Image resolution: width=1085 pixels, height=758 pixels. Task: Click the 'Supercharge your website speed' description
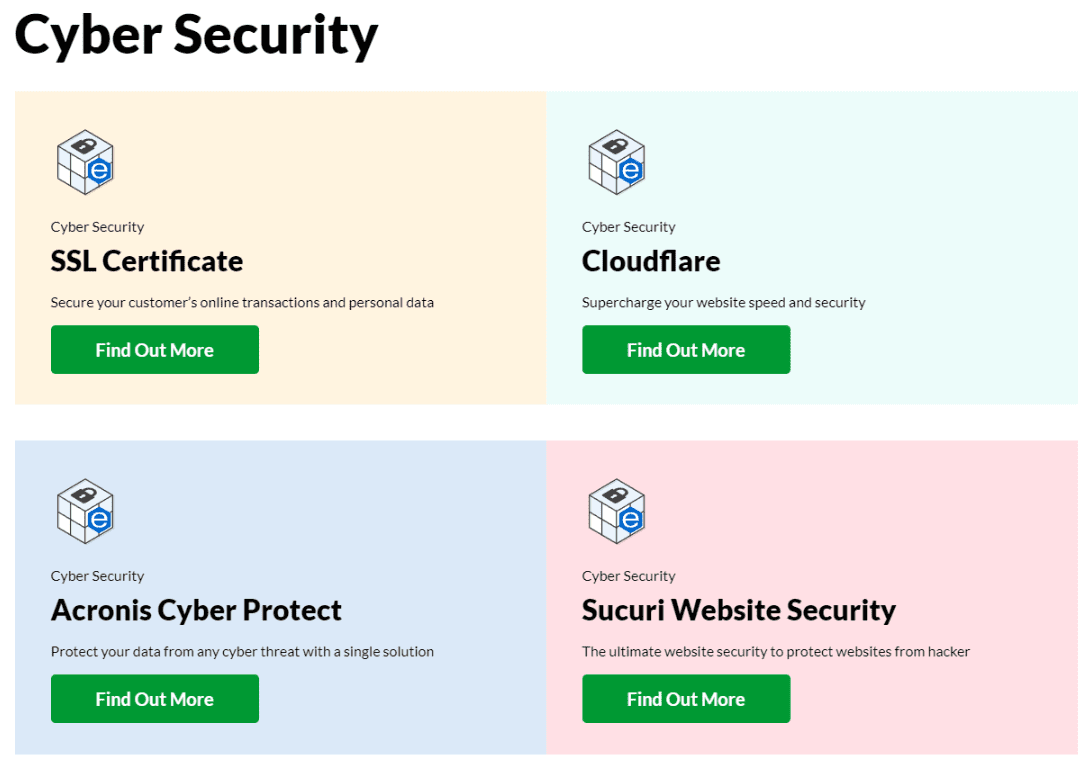[x=724, y=303]
